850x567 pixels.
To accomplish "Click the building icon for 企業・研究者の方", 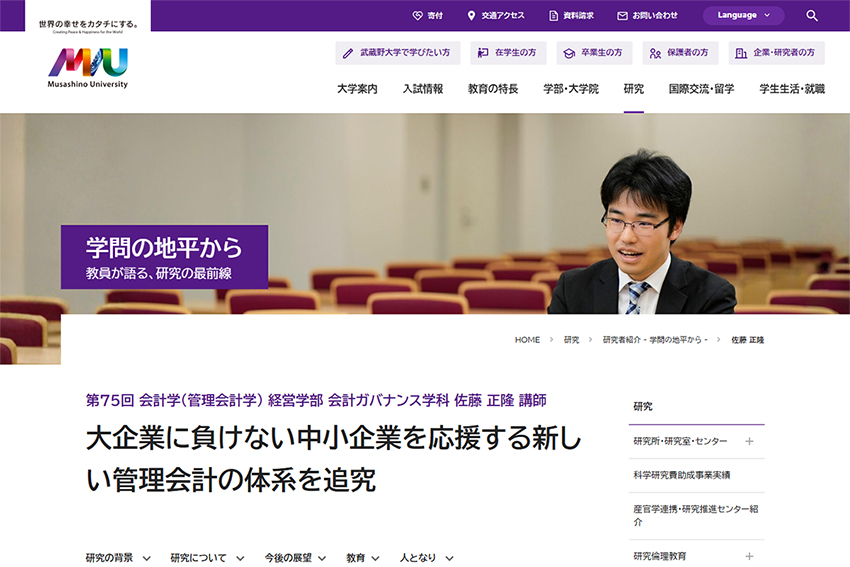I will (740, 53).
